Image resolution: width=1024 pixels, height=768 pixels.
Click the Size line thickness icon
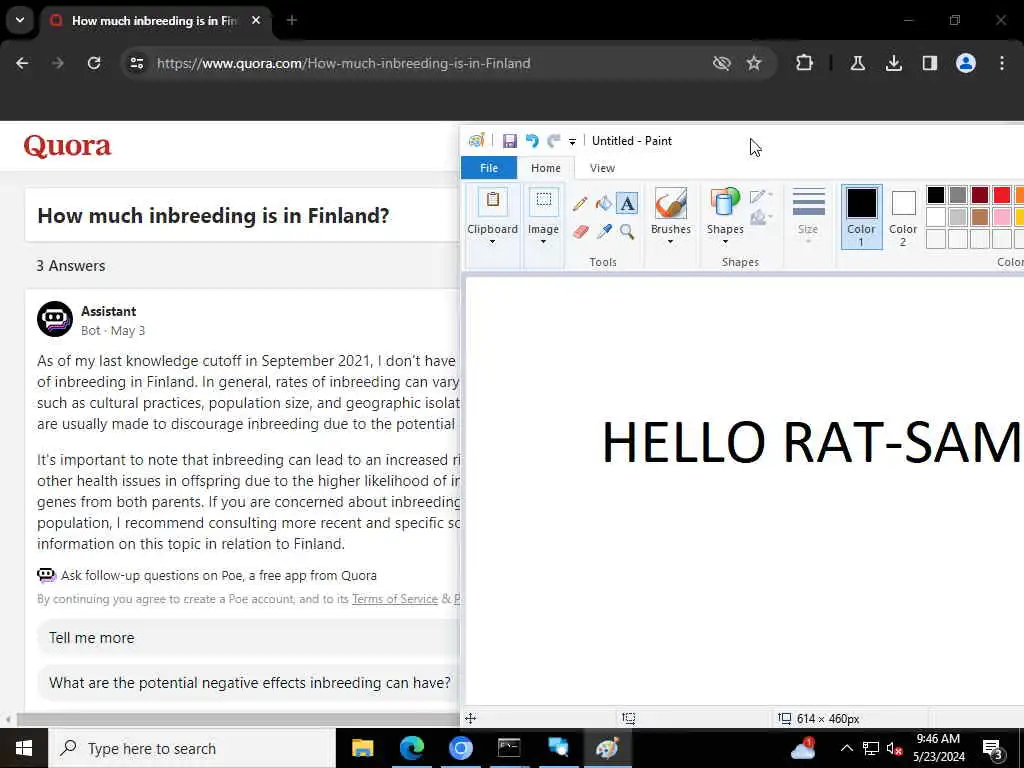pos(808,202)
